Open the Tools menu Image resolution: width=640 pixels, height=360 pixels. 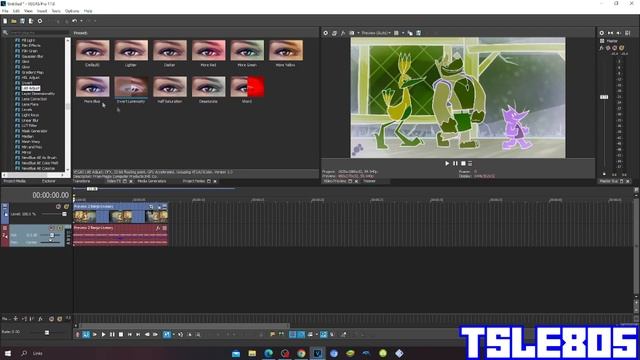[56, 11]
